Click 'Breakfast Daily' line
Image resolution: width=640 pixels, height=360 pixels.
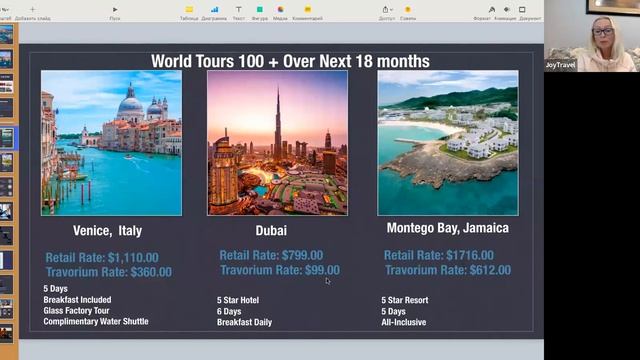[244, 322]
